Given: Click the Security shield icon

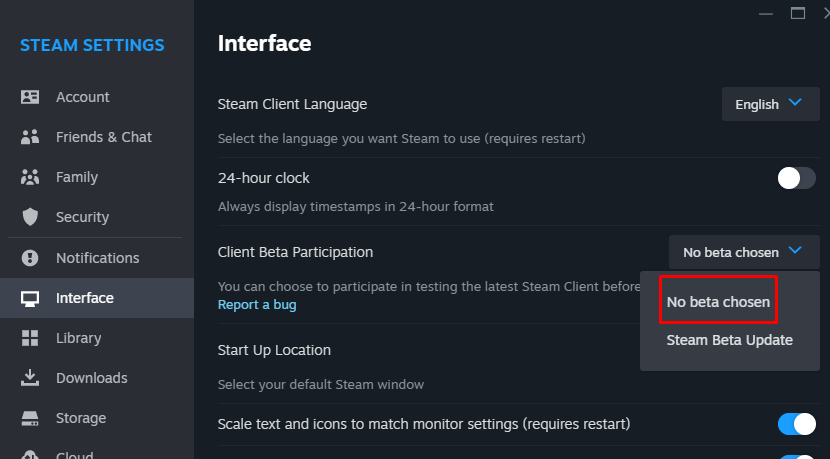Looking at the screenshot, I should pos(30,217).
